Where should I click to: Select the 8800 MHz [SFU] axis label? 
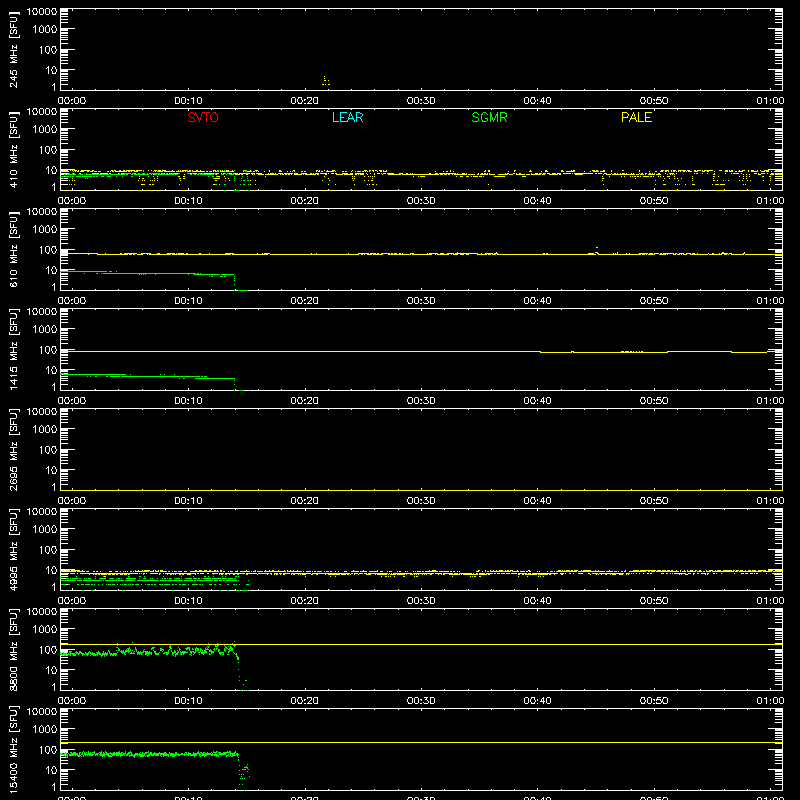14,649
